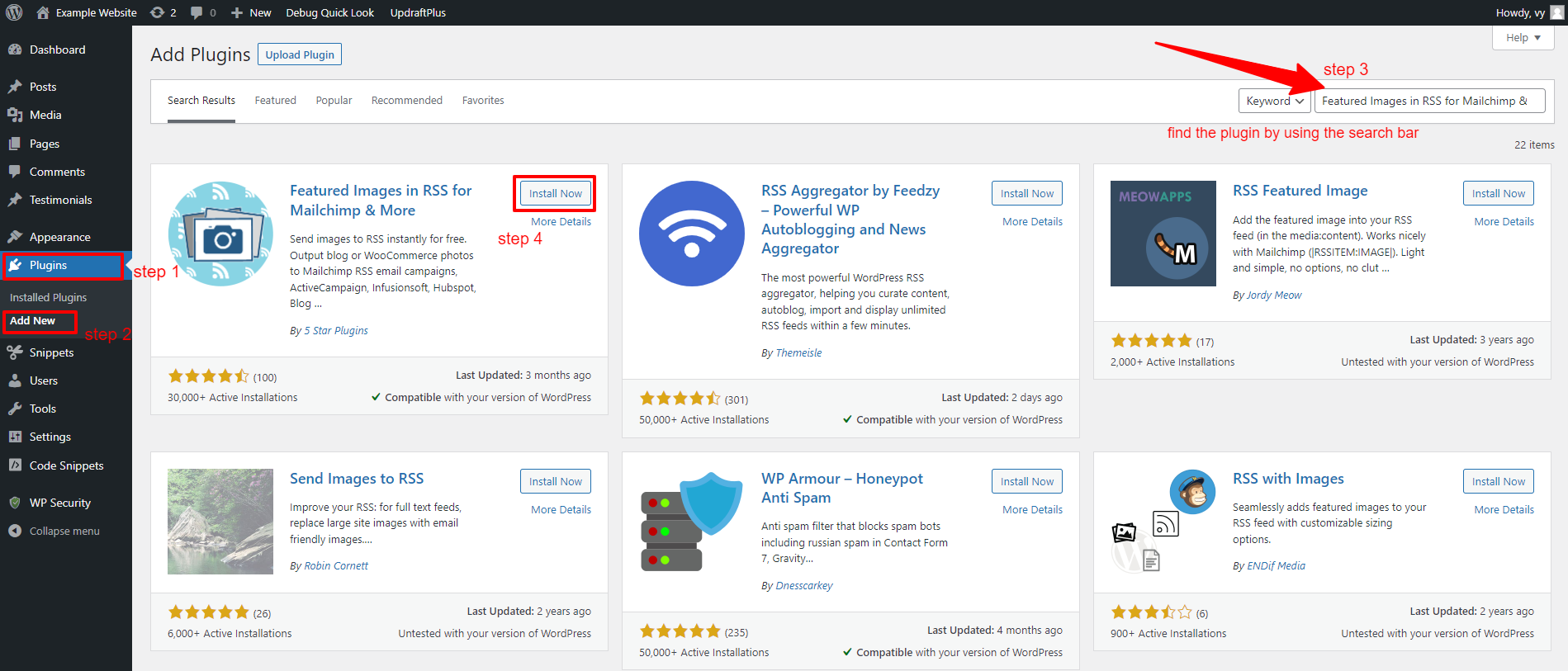This screenshot has width=1568, height=671.
Task: Click the Collapse menu arrow icon
Action: (15, 531)
